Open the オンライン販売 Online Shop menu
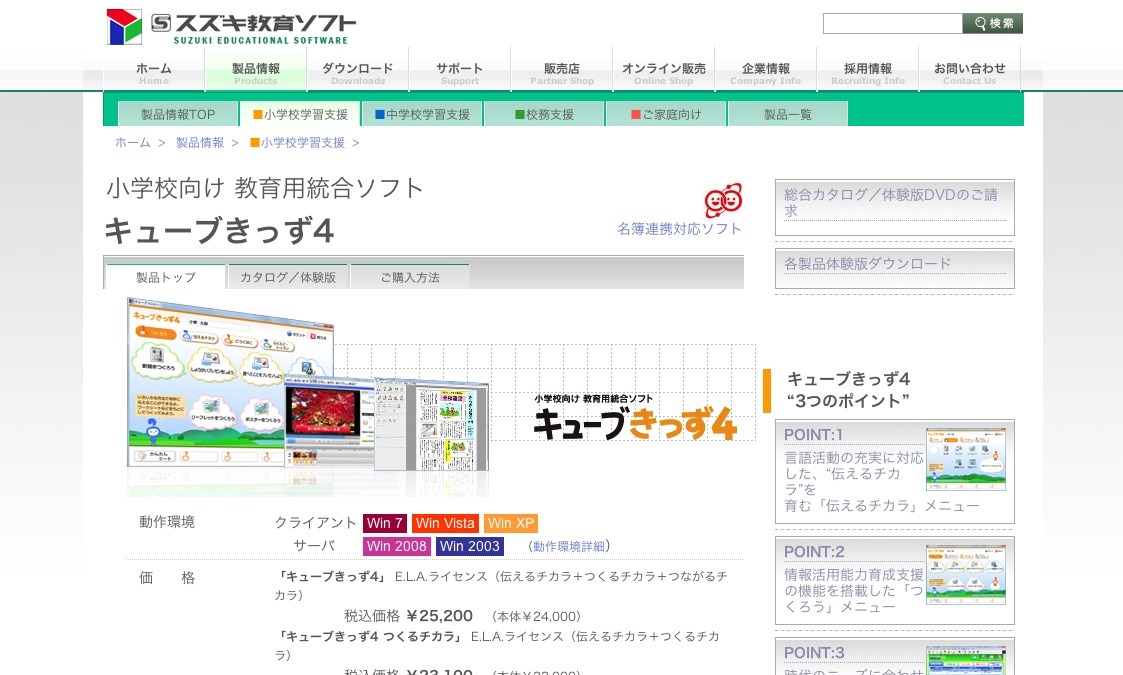 [x=663, y=72]
